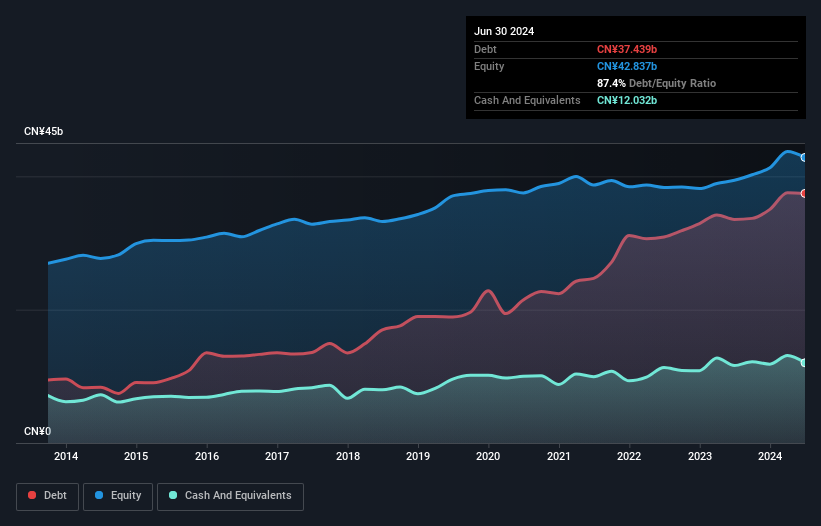Image resolution: width=821 pixels, height=526 pixels.
Task: Click the 2021 x-axis label
Action: [559, 456]
